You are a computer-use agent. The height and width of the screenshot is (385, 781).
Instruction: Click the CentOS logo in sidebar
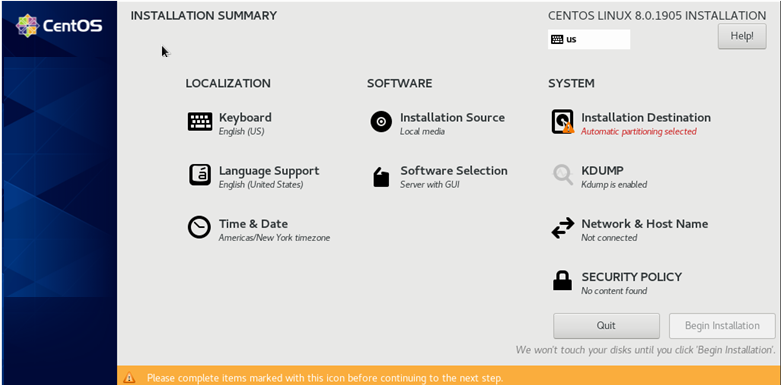tap(59, 26)
